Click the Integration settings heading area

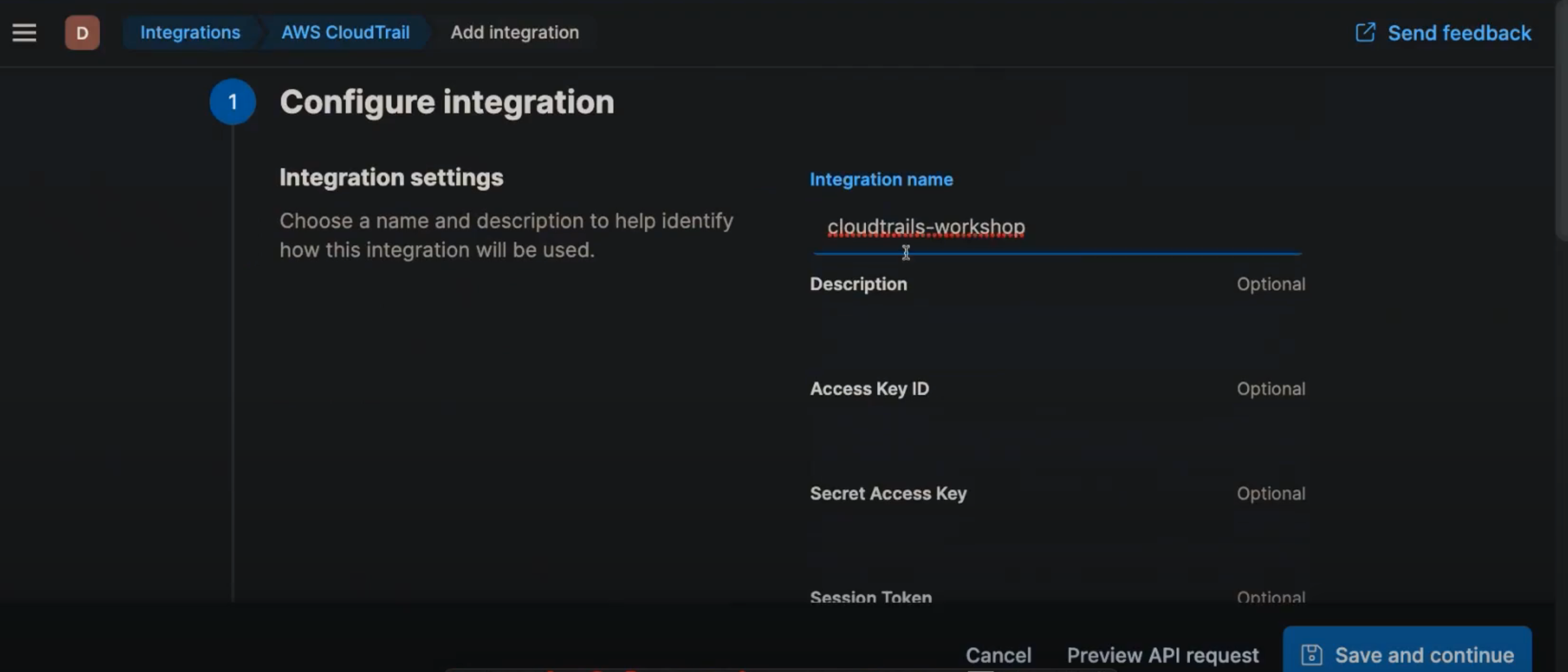(x=391, y=177)
